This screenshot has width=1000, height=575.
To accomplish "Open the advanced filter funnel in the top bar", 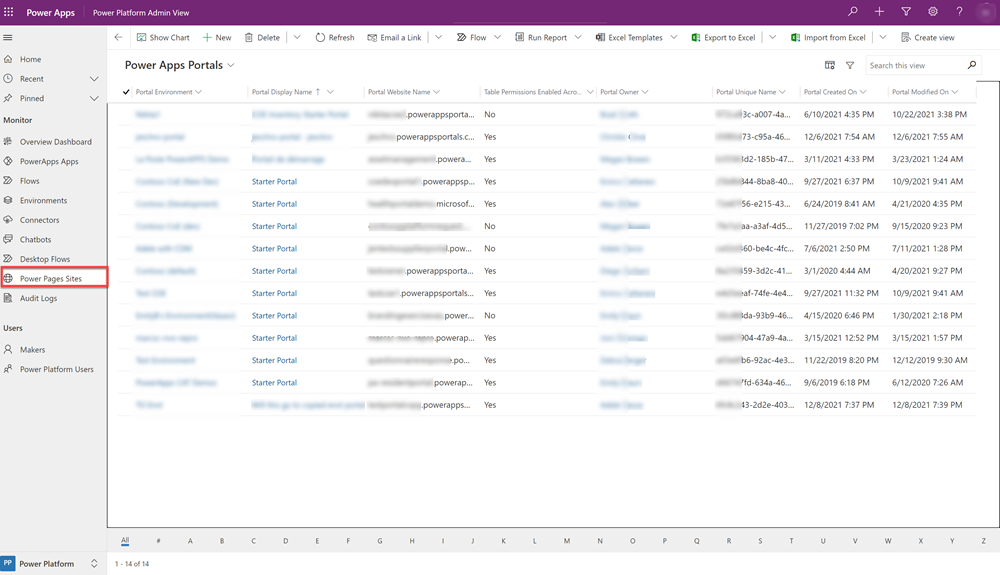I will point(906,11).
